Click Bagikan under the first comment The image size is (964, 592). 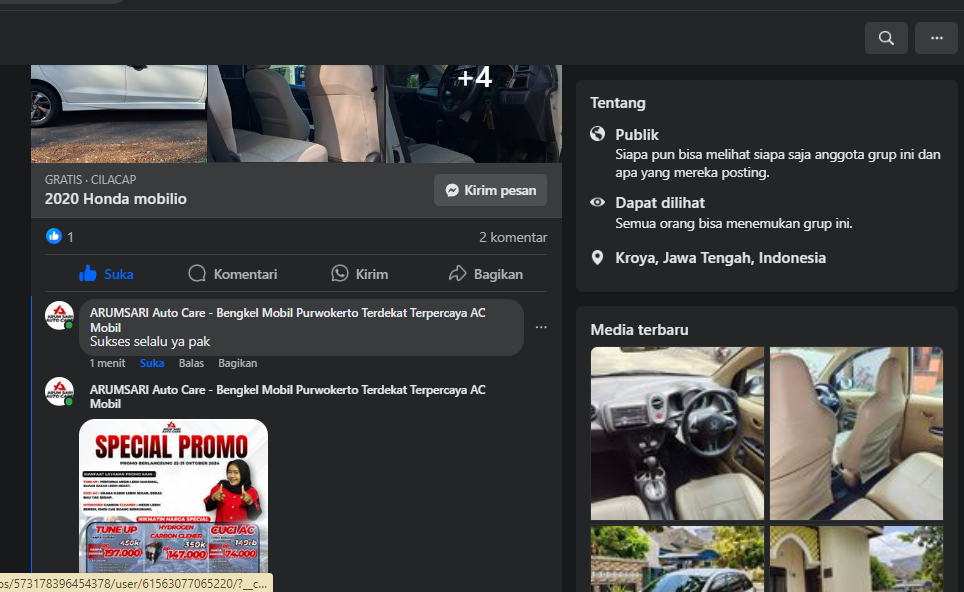(x=237, y=363)
